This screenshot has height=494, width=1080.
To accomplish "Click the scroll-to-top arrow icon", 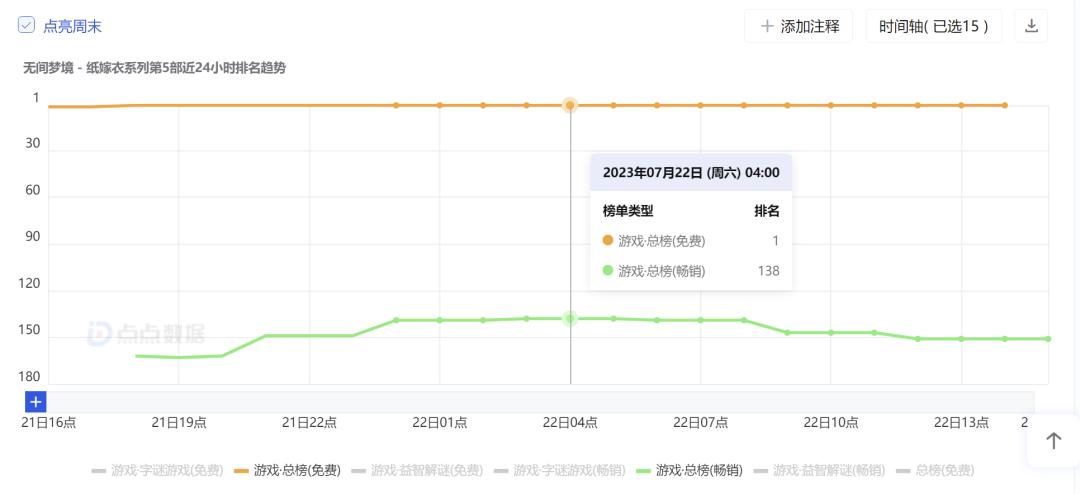I will [x=1053, y=441].
